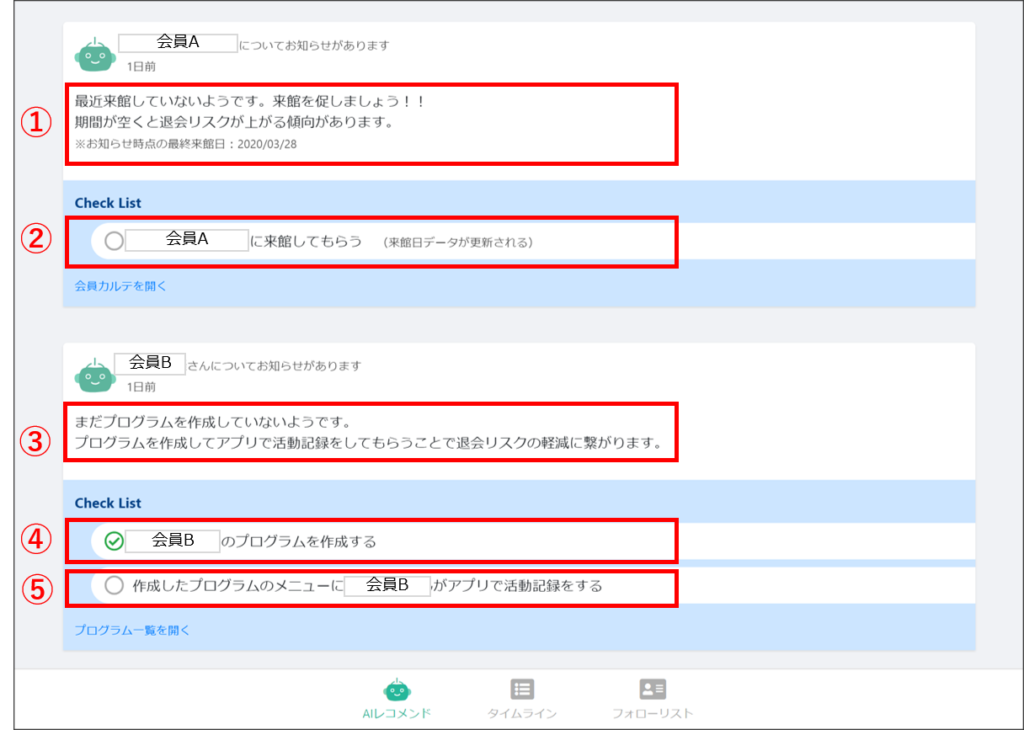1024x730 pixels.
Task: Click the robot avatar beside 会員B notification
Action: [95, 375]
